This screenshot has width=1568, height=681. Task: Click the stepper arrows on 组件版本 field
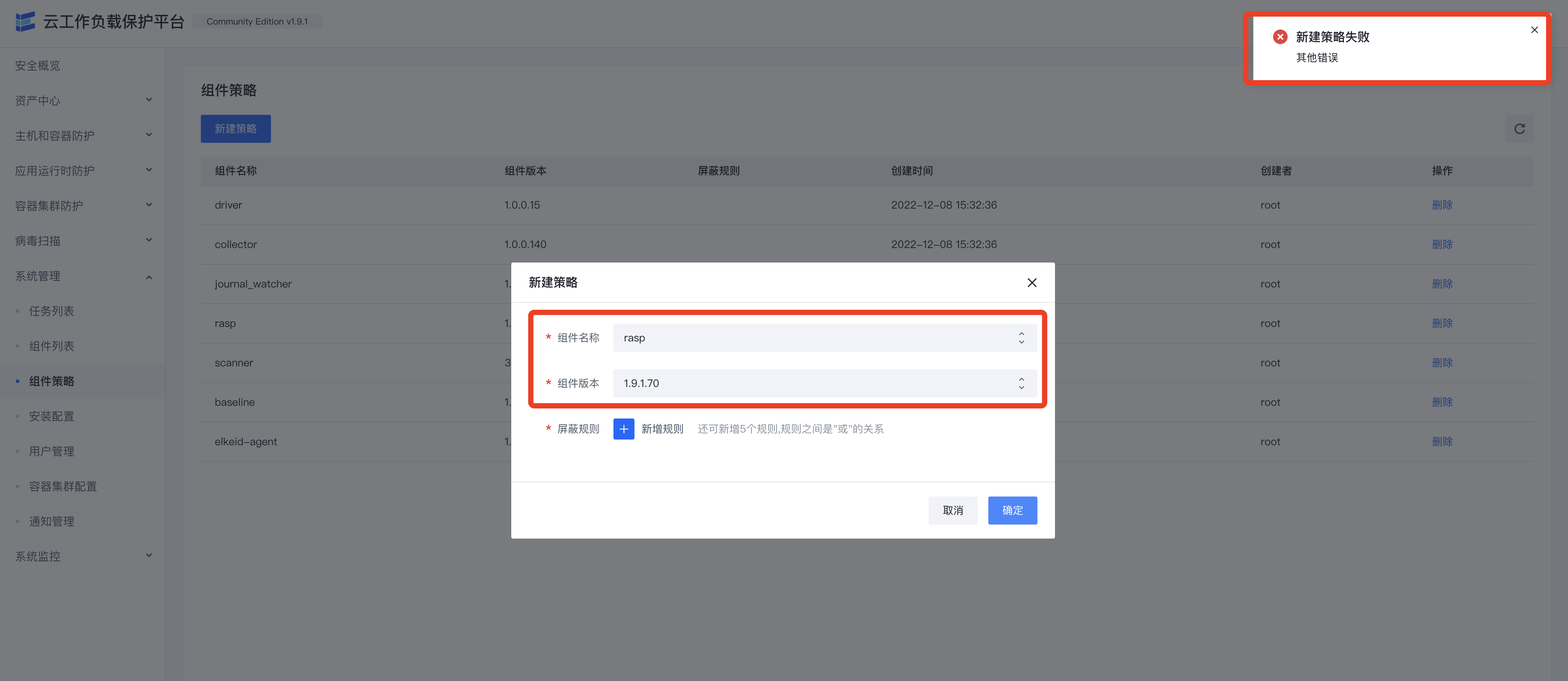tap(1021, 383)
